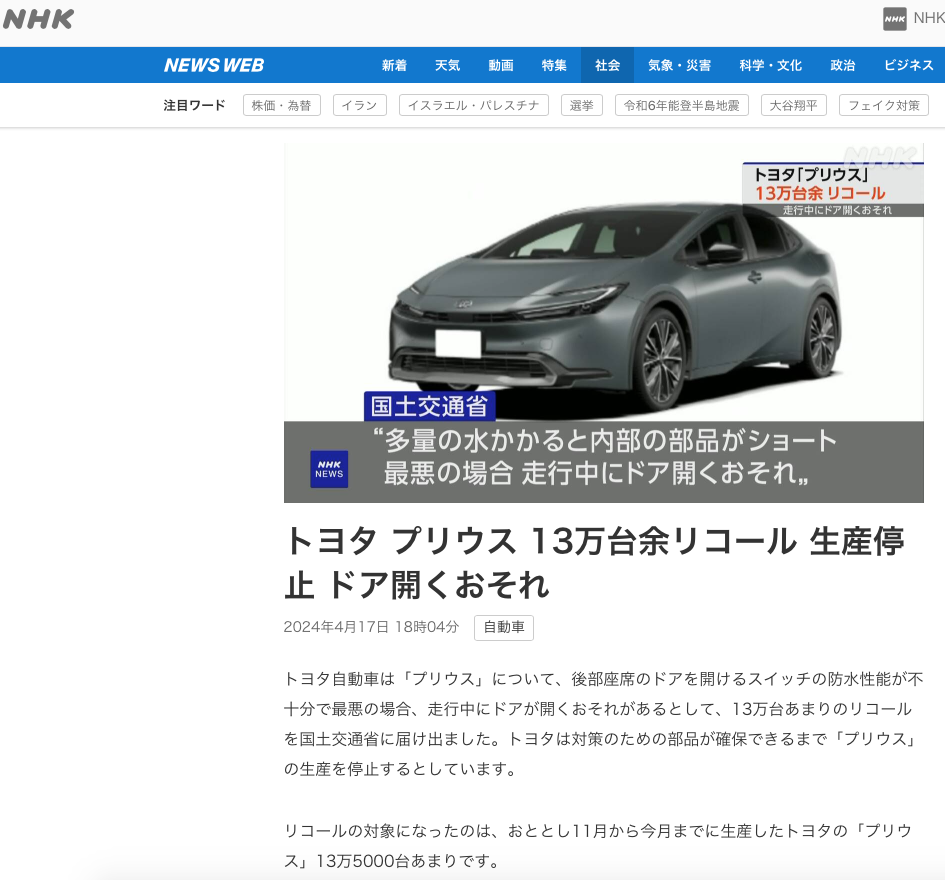Click the フェイク対策 keyword tag
The width and height of the screenshot is (945, 880).
[884, 105]
